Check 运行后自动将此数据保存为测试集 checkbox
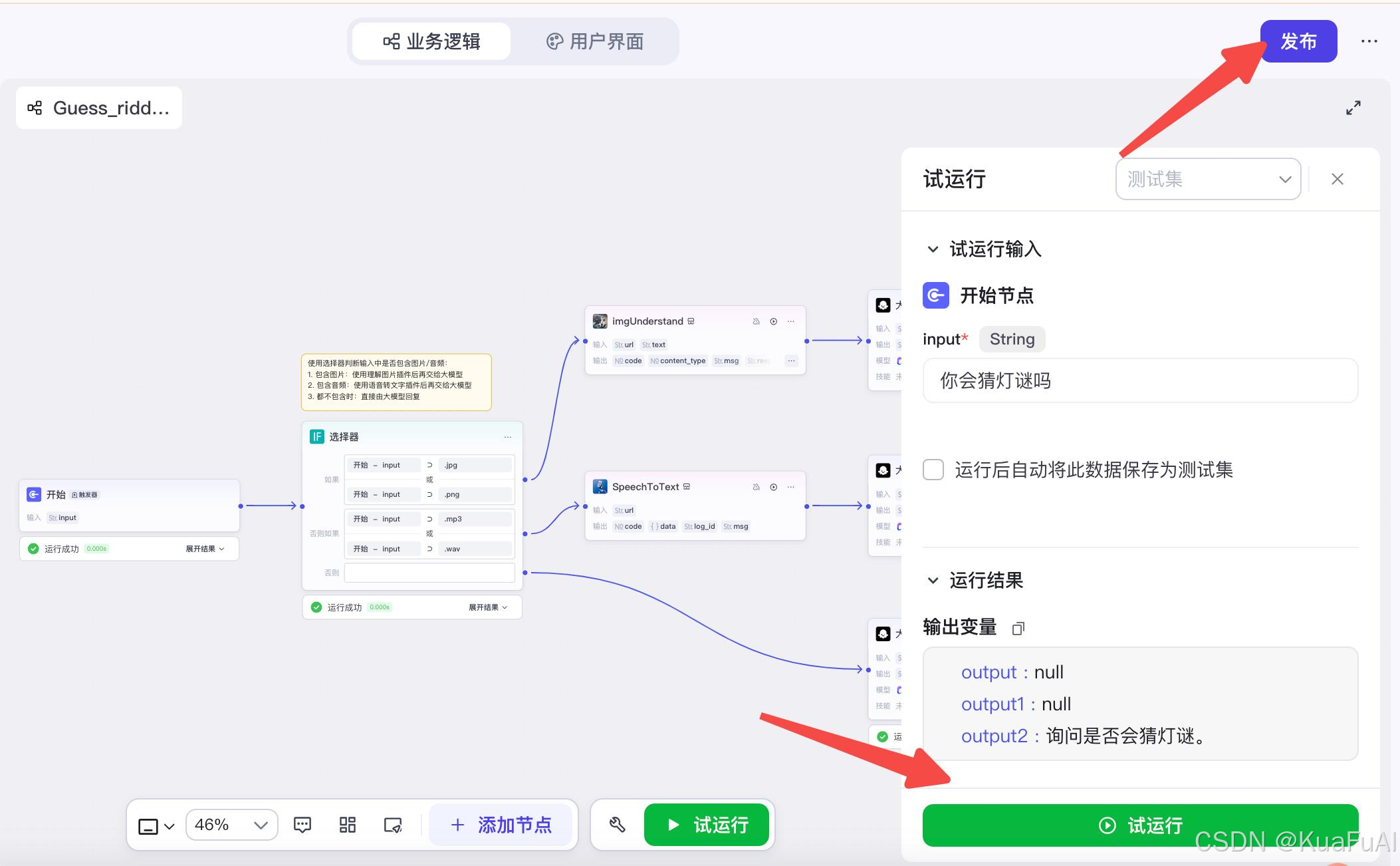Viewport: 1400px width, 866px height. (933, 470)
